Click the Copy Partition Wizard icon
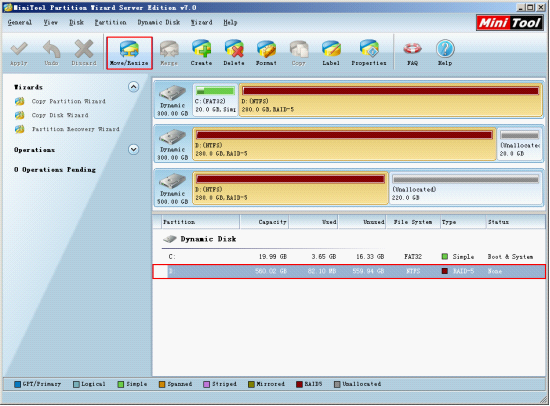Viewport: 550px width, 406px height. point(20,101)
